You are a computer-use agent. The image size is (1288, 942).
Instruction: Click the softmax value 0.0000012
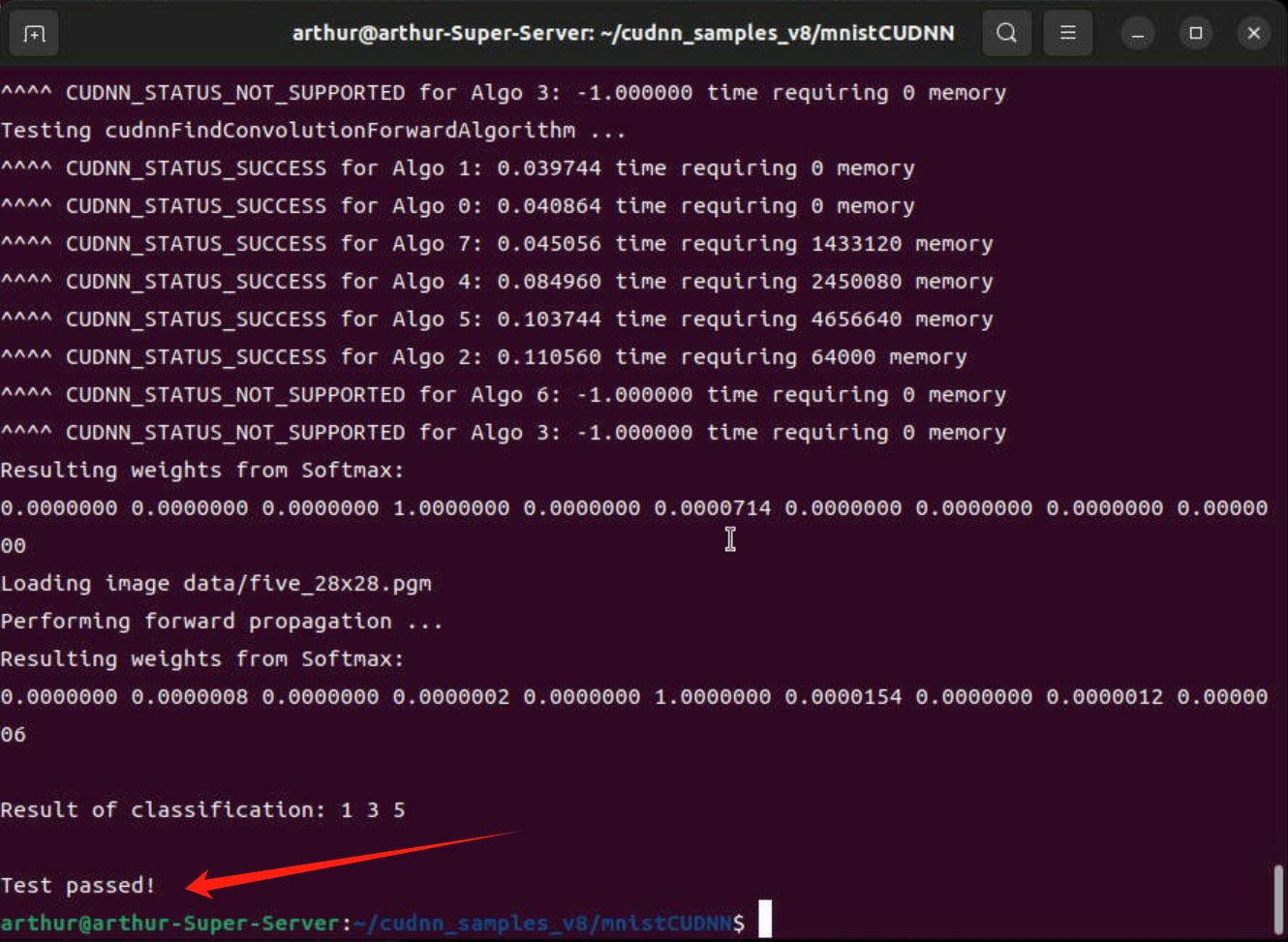pos(1105,697)
